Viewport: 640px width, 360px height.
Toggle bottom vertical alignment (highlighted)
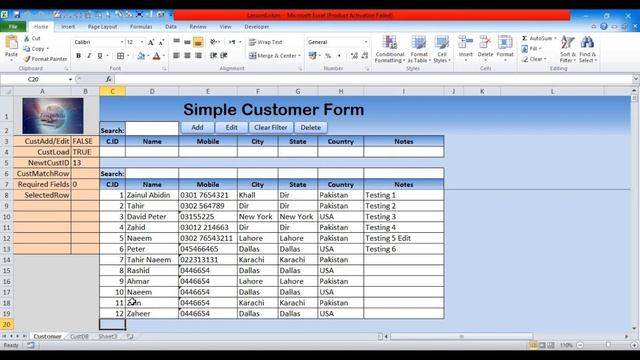198,42
